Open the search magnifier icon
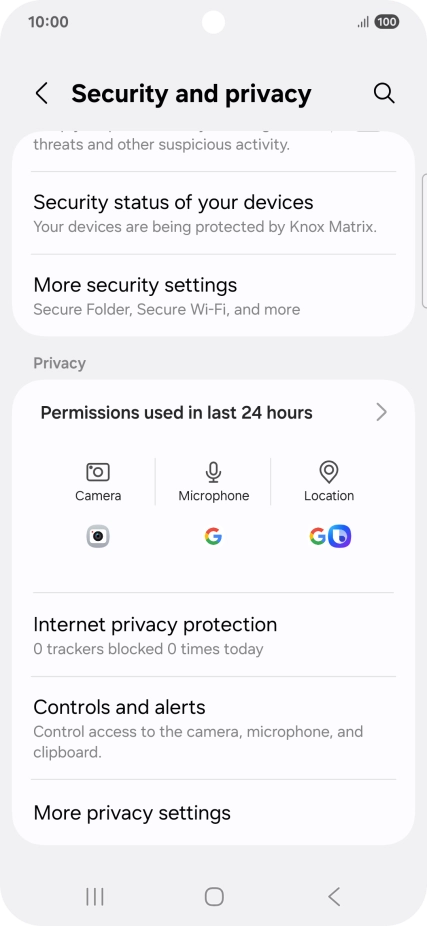Viewport: 427px width, 926px height. click(x=384, y=93)
